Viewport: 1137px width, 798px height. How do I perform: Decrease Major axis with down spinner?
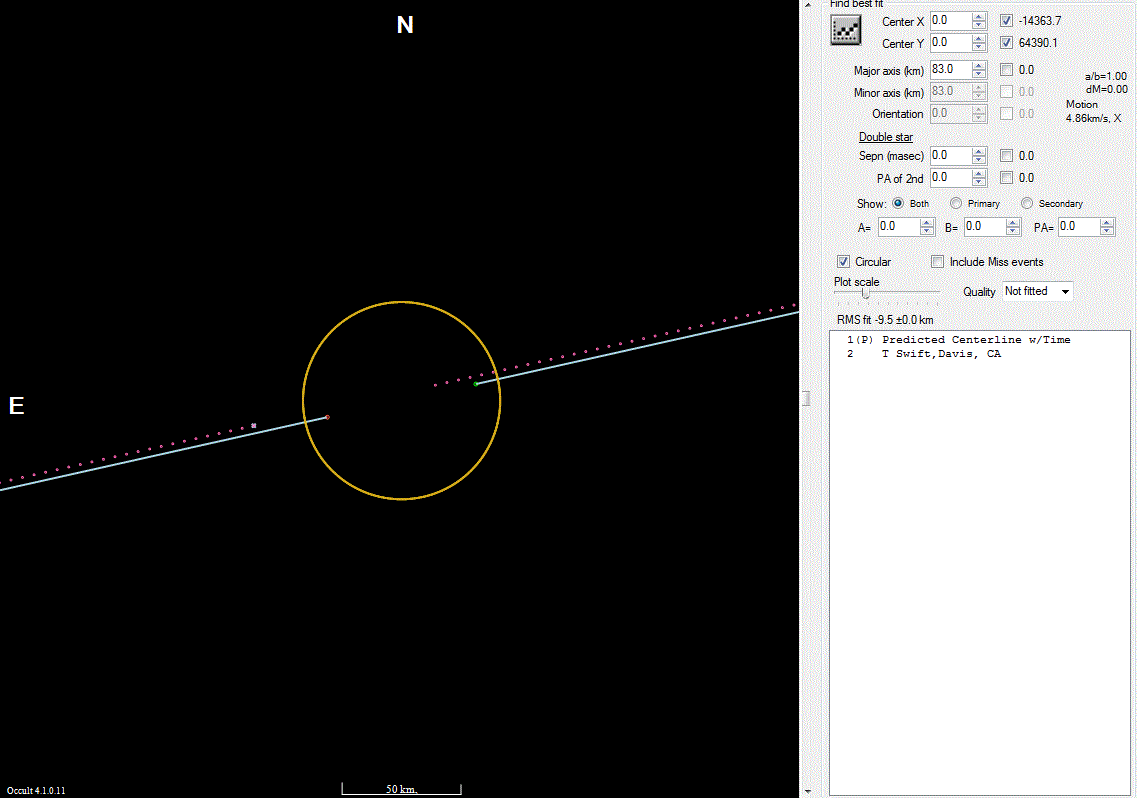(979, 74)
